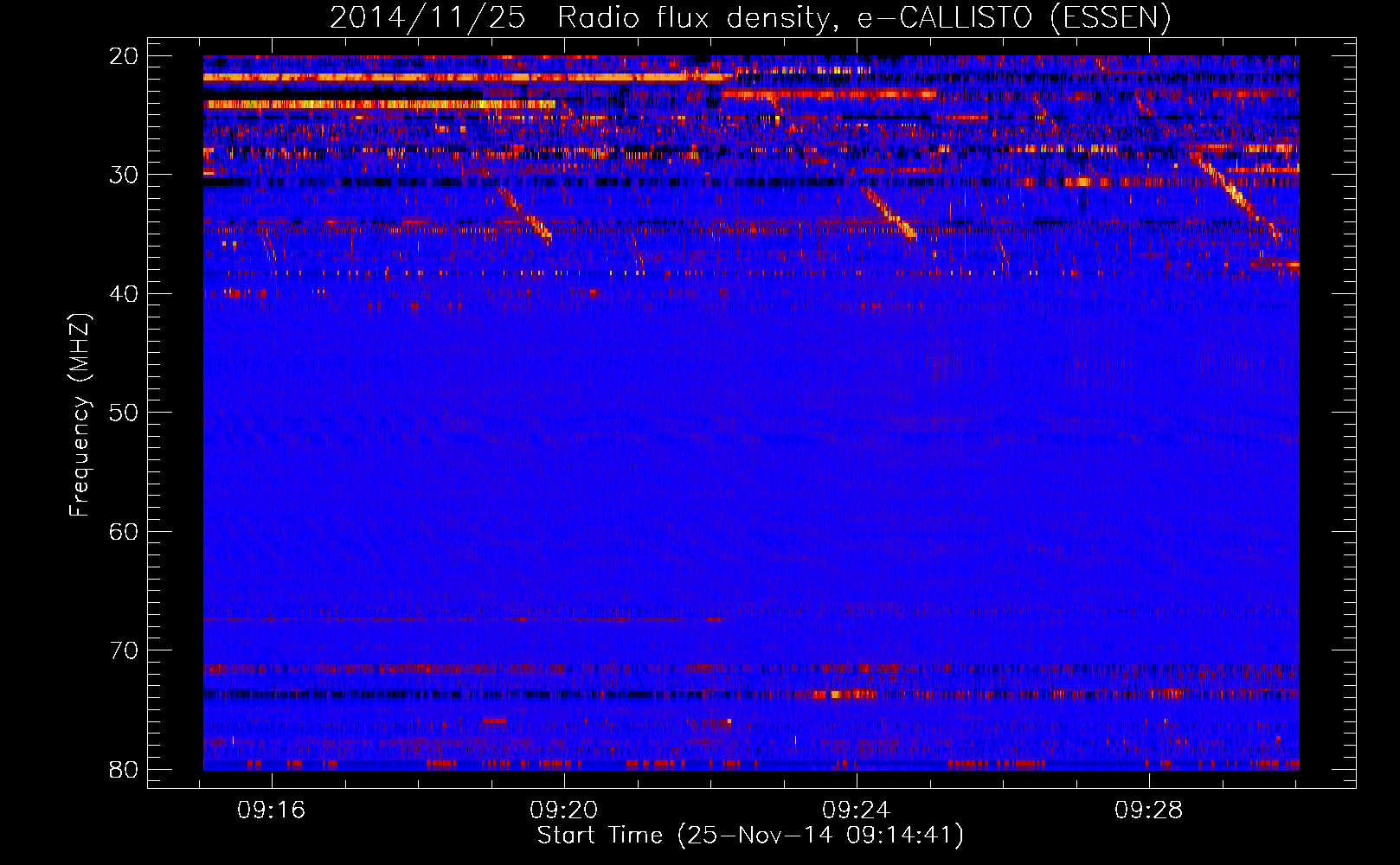Click the plot title '2014/11/25 Radio flux density, e-CALLISTO (ESSEN)'

coord(750,18)
